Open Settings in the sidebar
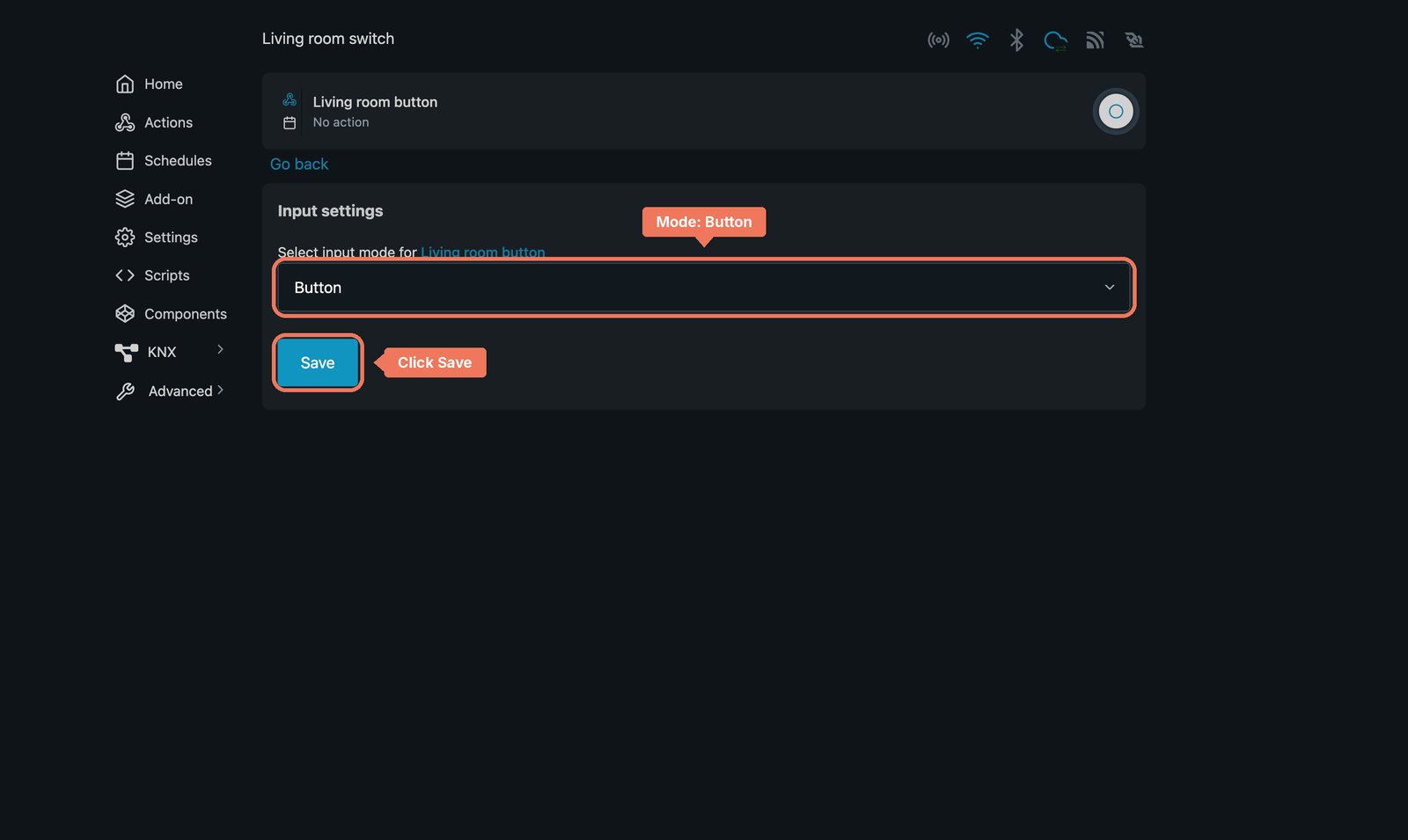 pyautogui.click(x=157, y=237)
